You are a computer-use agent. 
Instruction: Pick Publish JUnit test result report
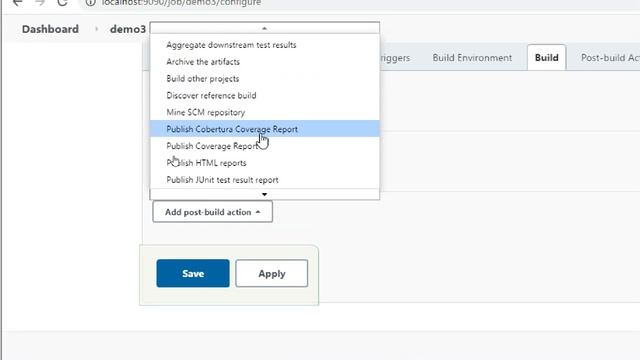(264, 180)
